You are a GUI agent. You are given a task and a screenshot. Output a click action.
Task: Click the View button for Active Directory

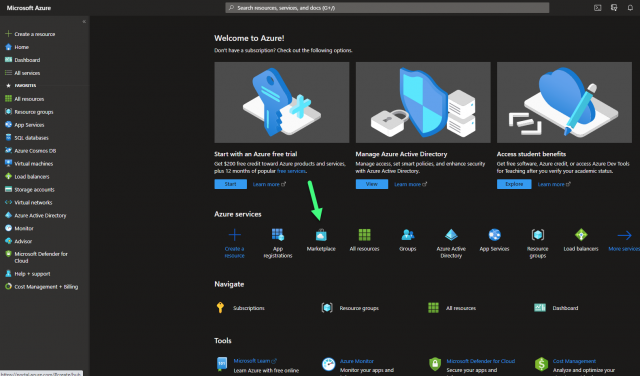point(372,184)
